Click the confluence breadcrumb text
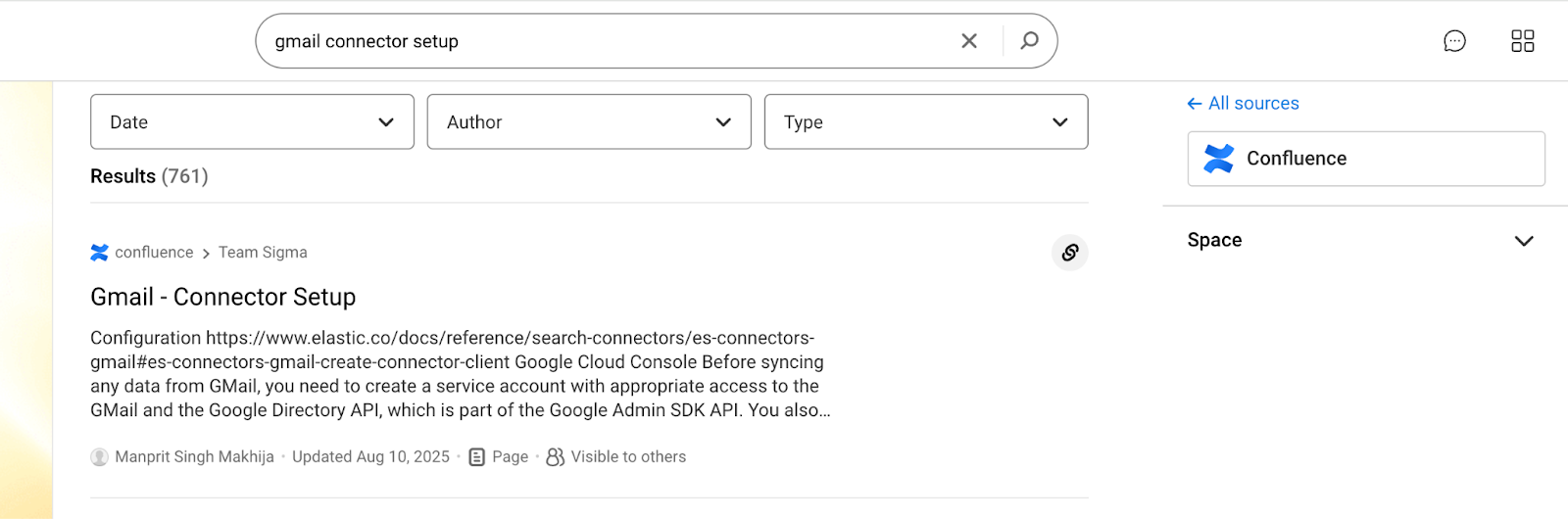1568x519 pixels. pos(154,253)
